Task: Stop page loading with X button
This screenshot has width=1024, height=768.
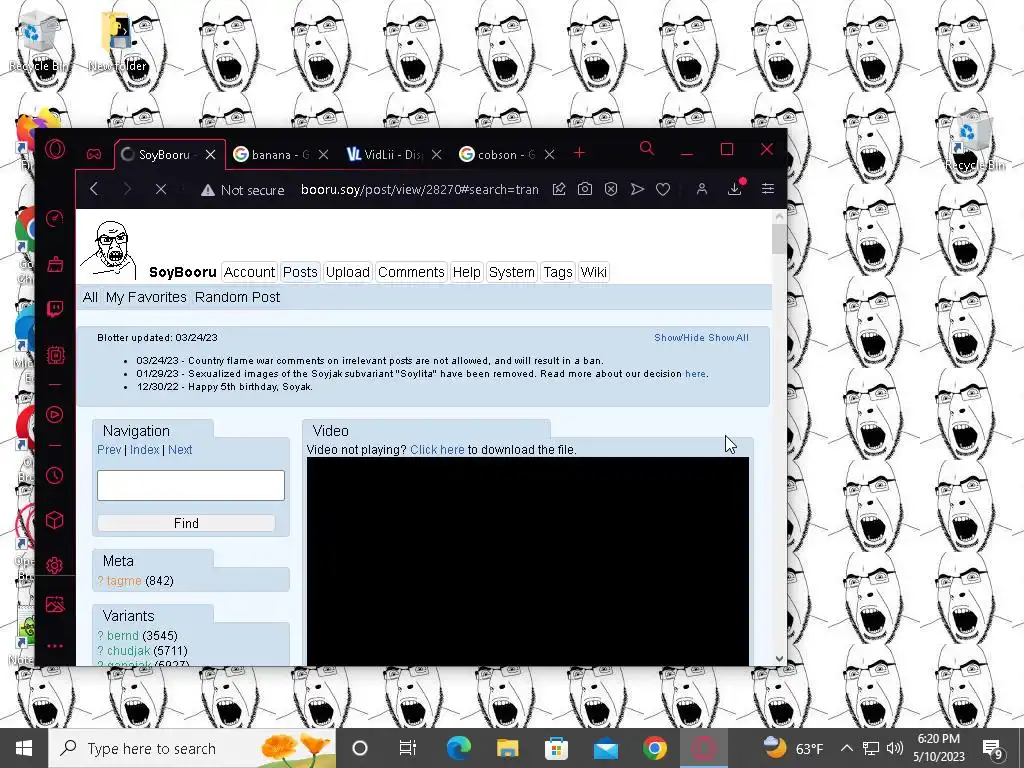Action: (161, 189)
